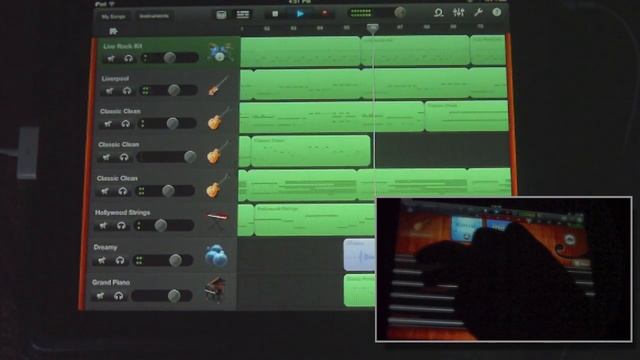The width and height of the screenshot is (640, 360).
Task: Adjust the Live Rock Kit volume slider
Action: (x=169, y=58)
